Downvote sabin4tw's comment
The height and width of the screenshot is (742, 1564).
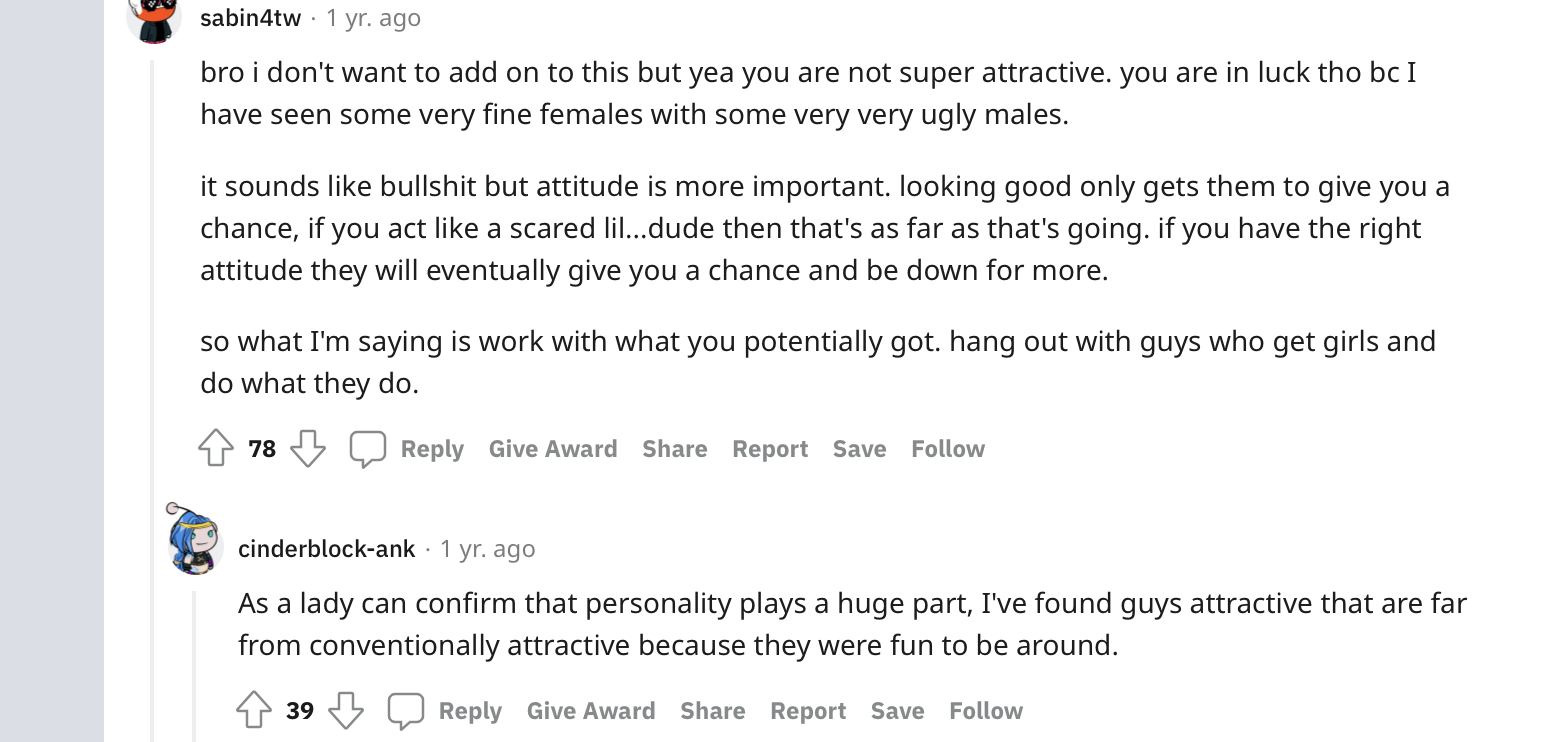tap(308, 448)
